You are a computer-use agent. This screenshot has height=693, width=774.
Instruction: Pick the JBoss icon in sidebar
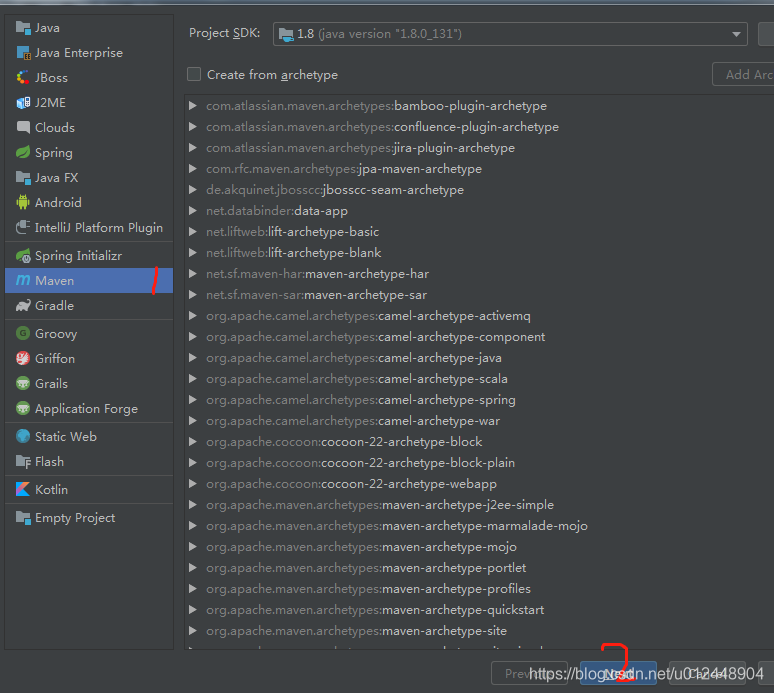pyautogui.click(x=23, y=77)
